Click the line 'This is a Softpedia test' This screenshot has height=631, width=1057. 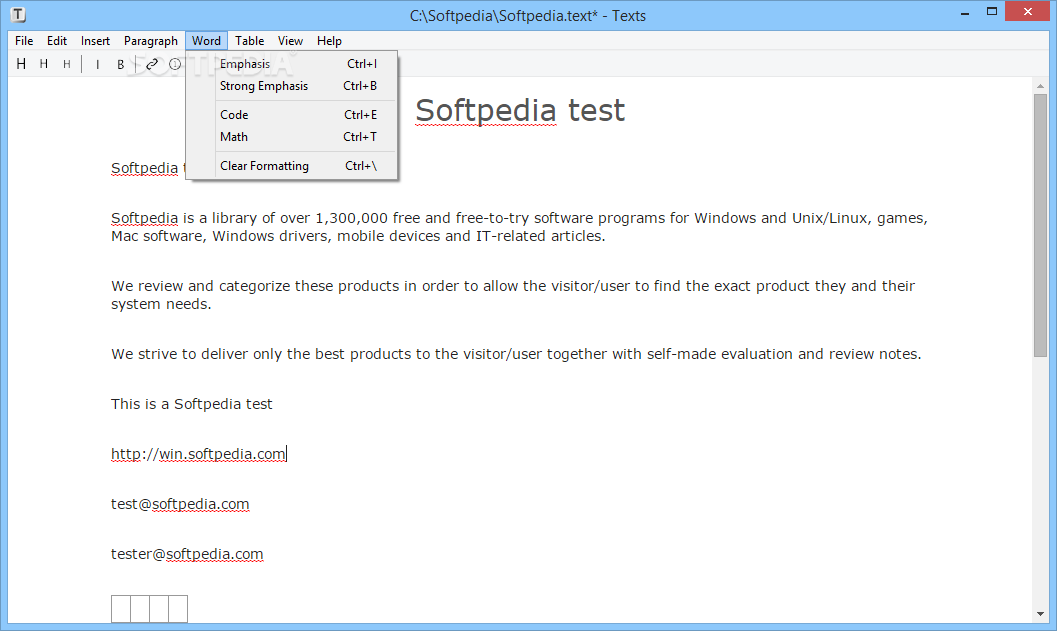pos(191,404)
